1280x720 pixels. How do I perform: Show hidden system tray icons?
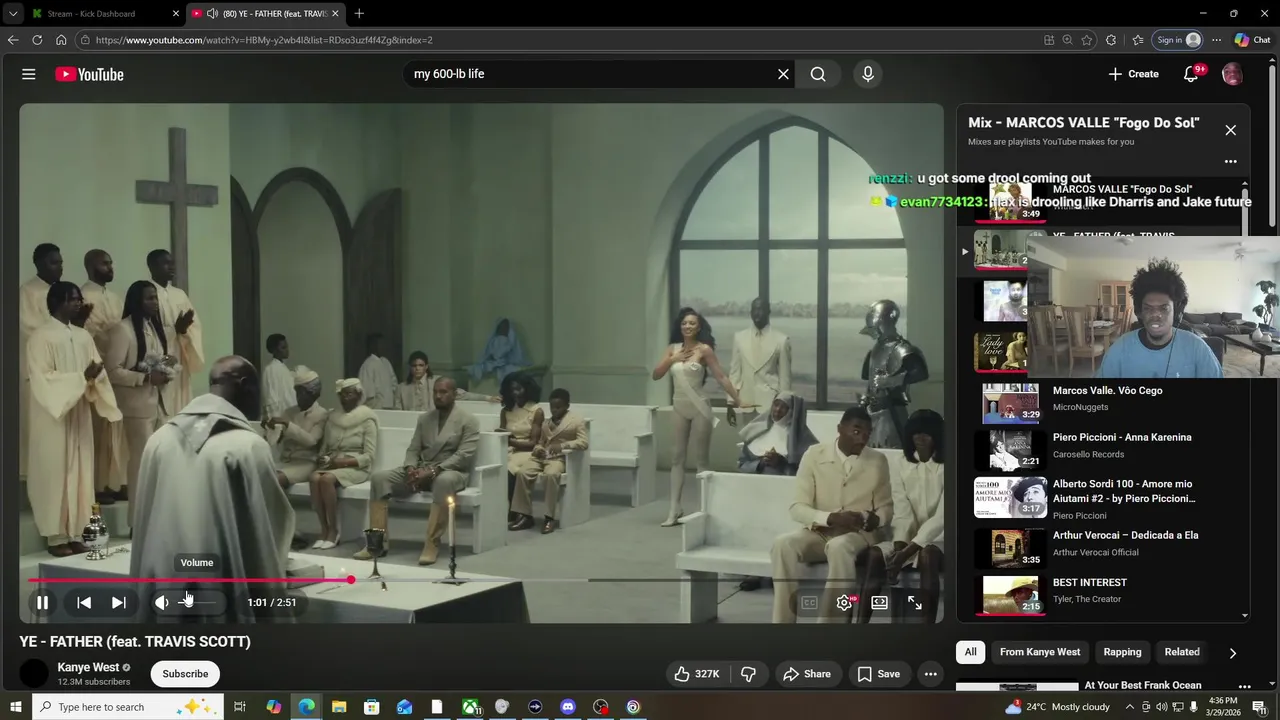coord(1130,707)
